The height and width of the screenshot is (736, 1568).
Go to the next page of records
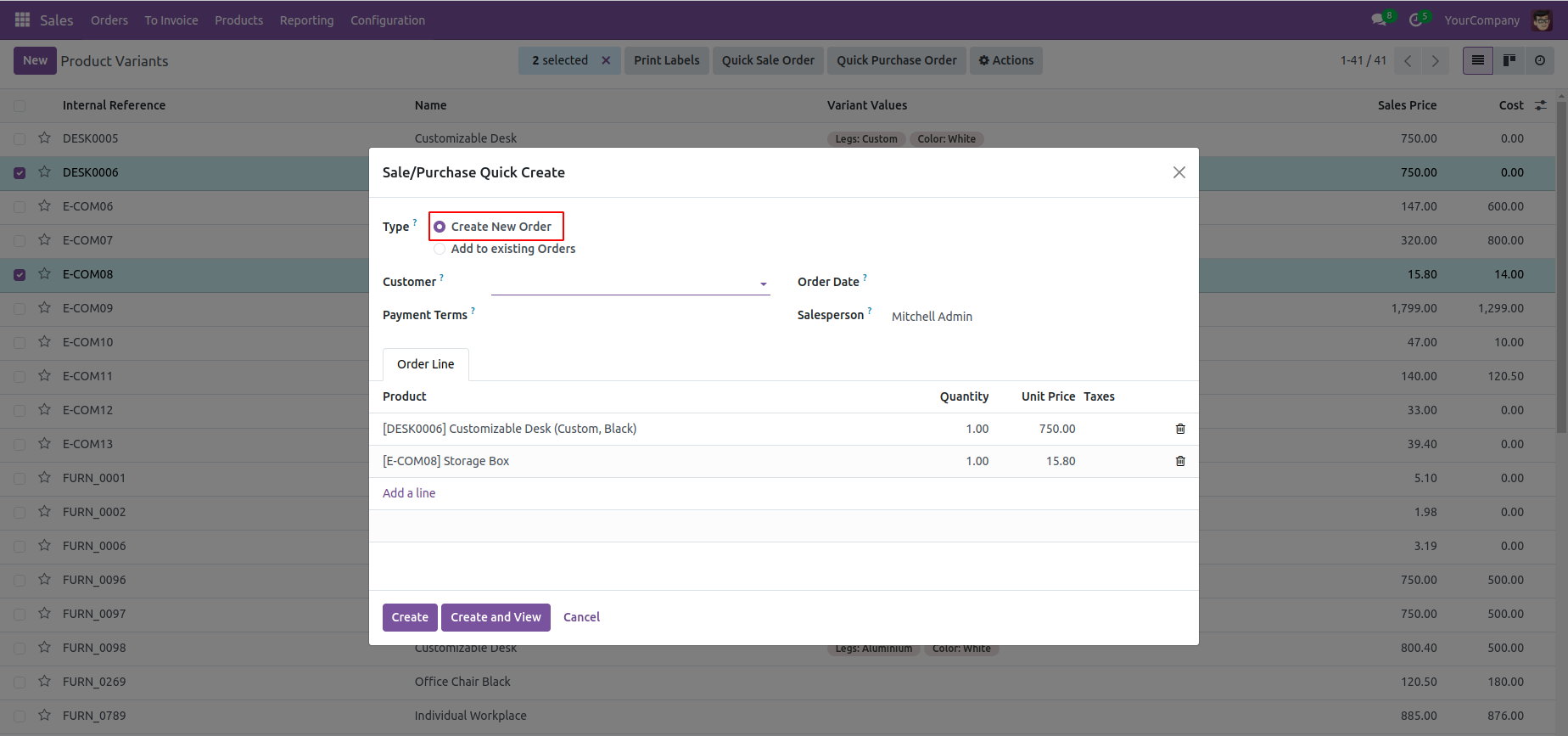tap(1435, 60)
